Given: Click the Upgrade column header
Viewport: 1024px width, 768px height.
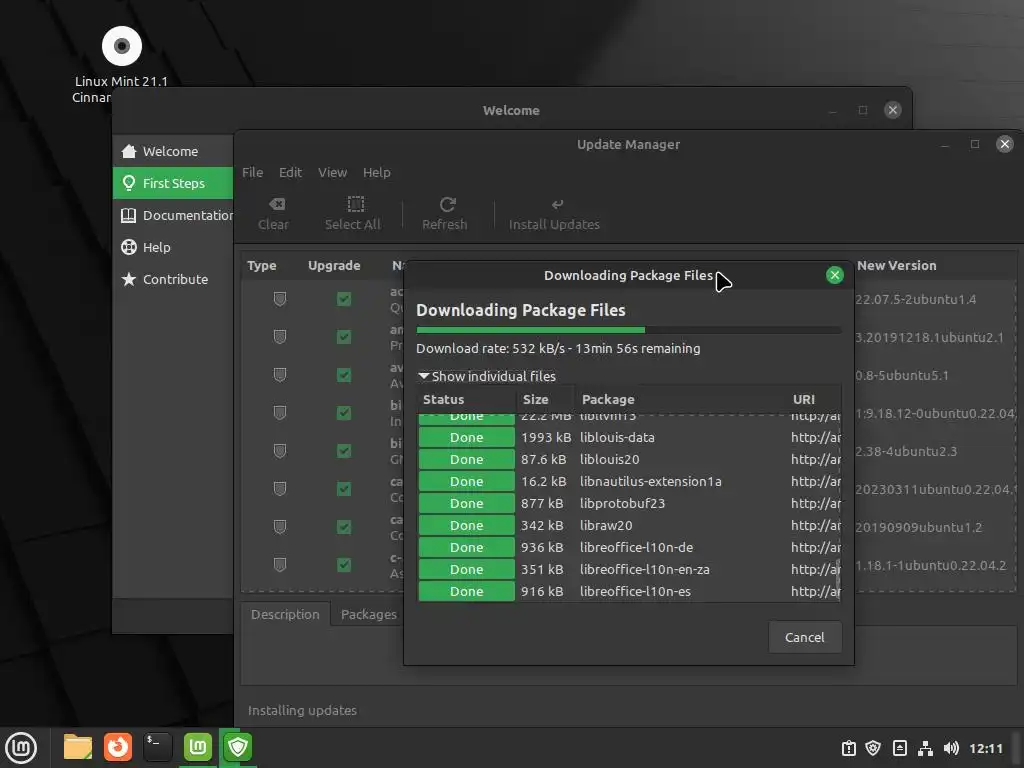Looking at the screenshot, I should coord(334,266).
